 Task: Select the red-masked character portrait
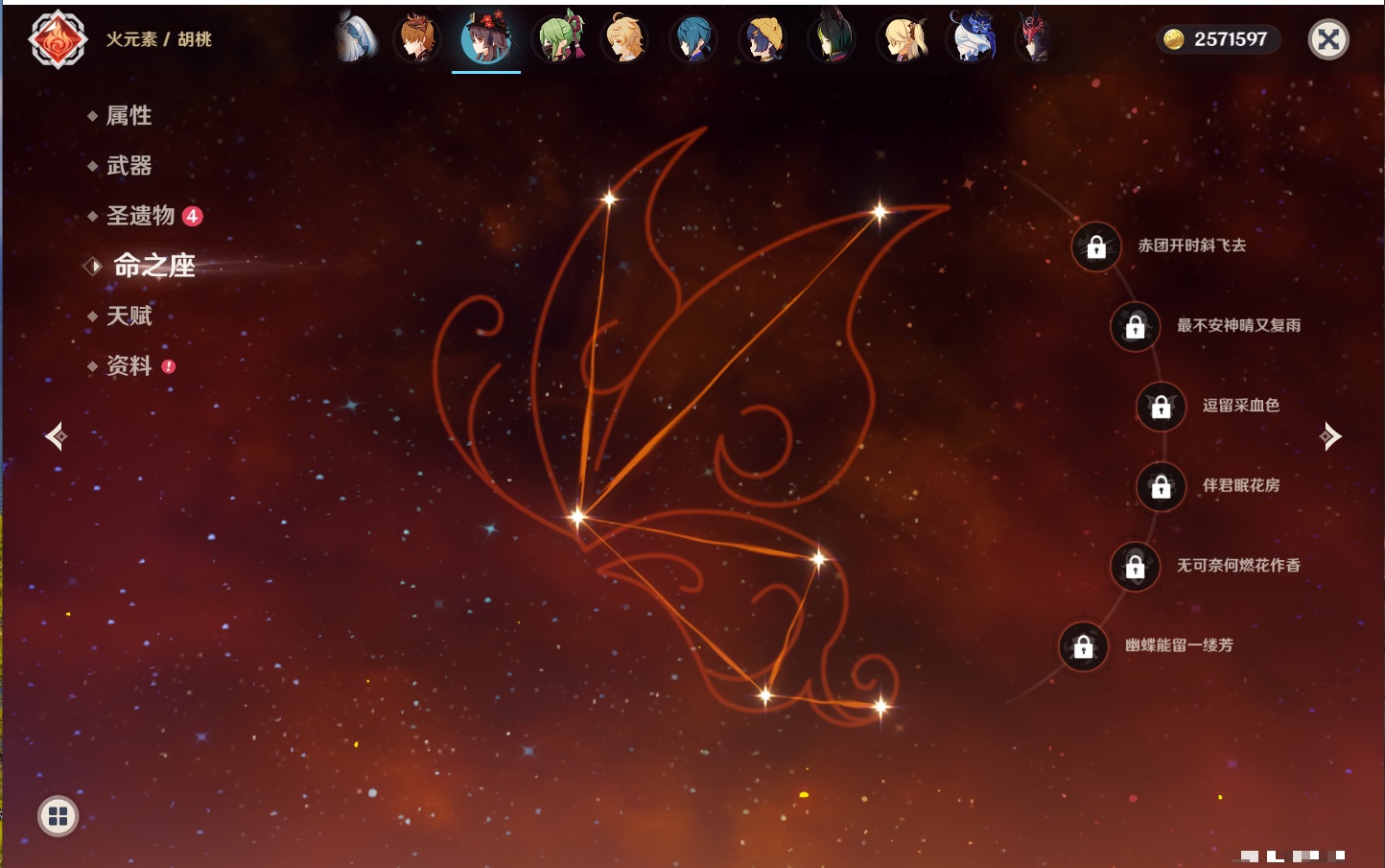[x=1035, y=38]
